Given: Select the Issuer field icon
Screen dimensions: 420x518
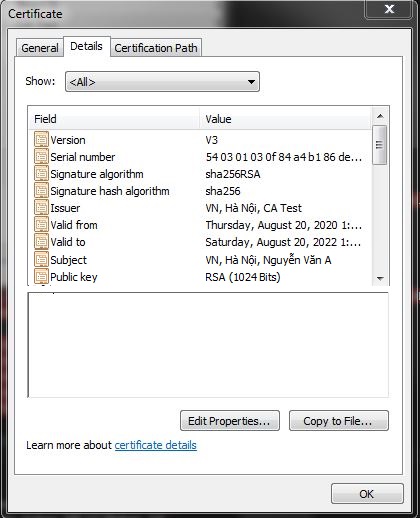Looking at the screenshot, I should [x=41, y=208].
